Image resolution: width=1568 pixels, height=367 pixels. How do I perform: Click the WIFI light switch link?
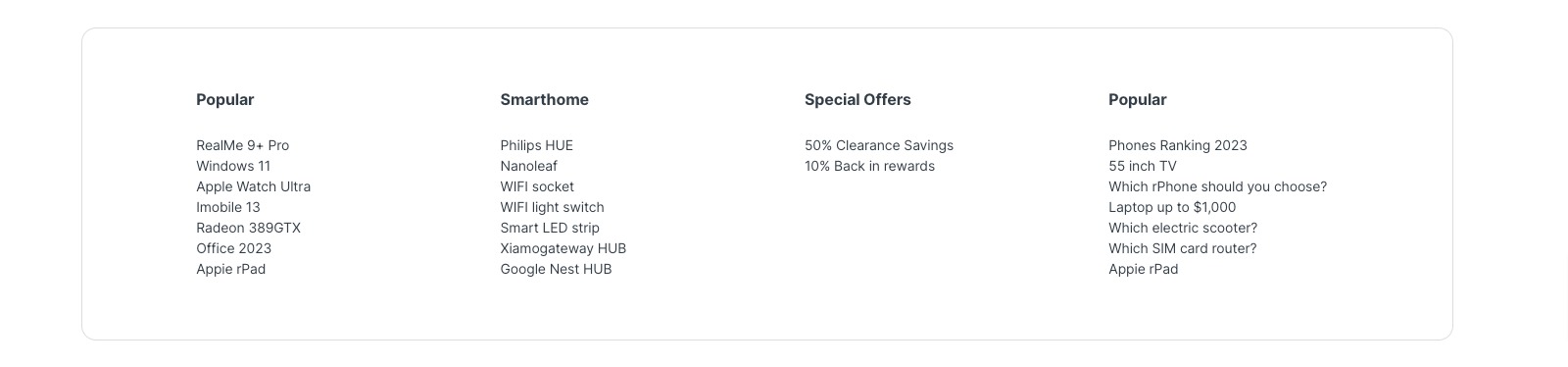(x=552, y=207)
